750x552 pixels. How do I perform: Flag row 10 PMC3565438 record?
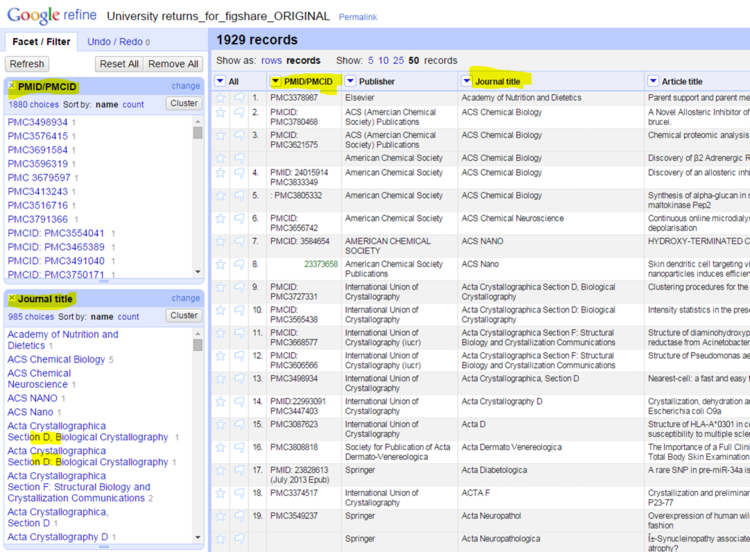(239, 310)
